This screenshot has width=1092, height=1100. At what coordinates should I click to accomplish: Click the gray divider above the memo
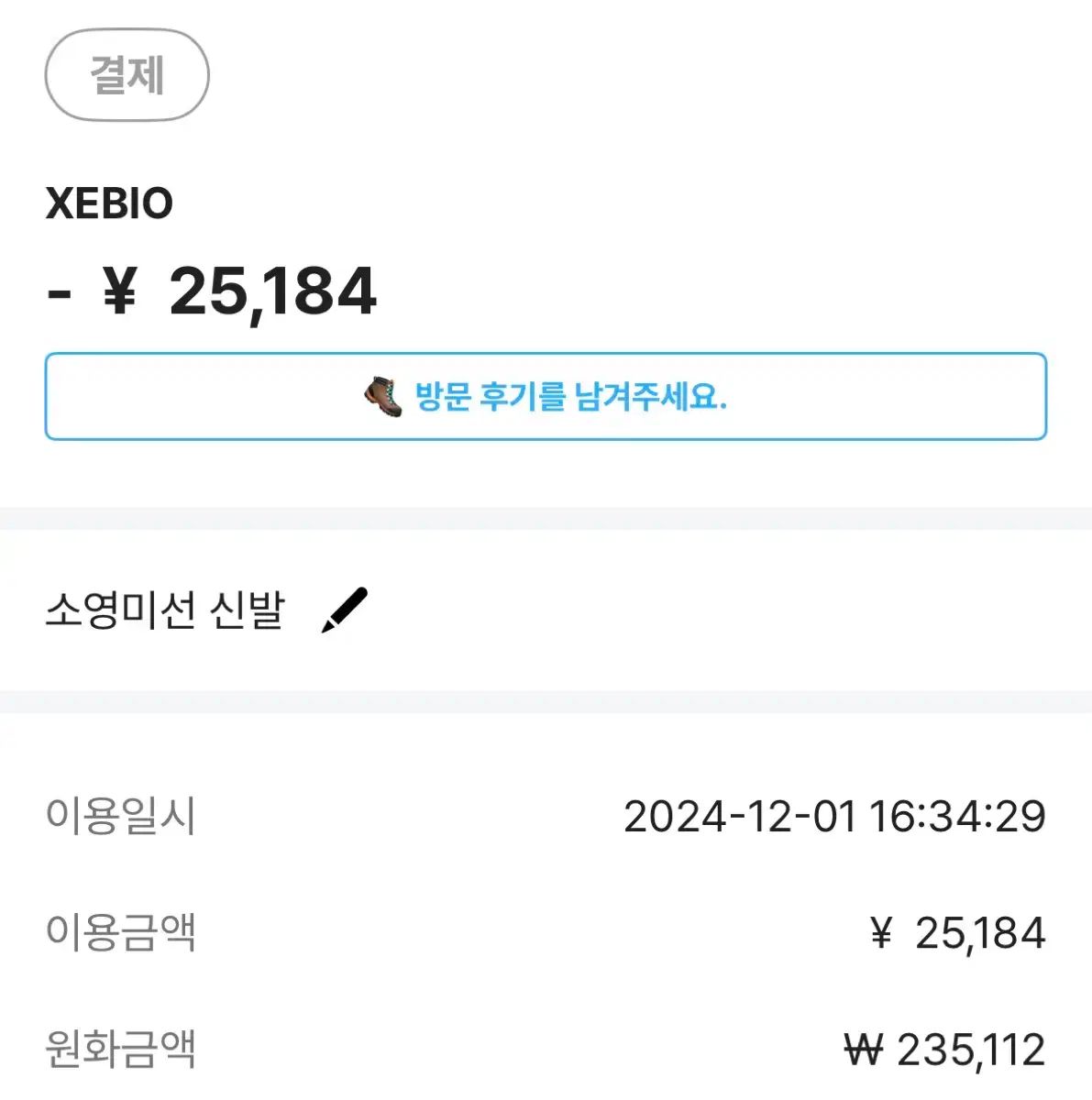tap(546, 518)
